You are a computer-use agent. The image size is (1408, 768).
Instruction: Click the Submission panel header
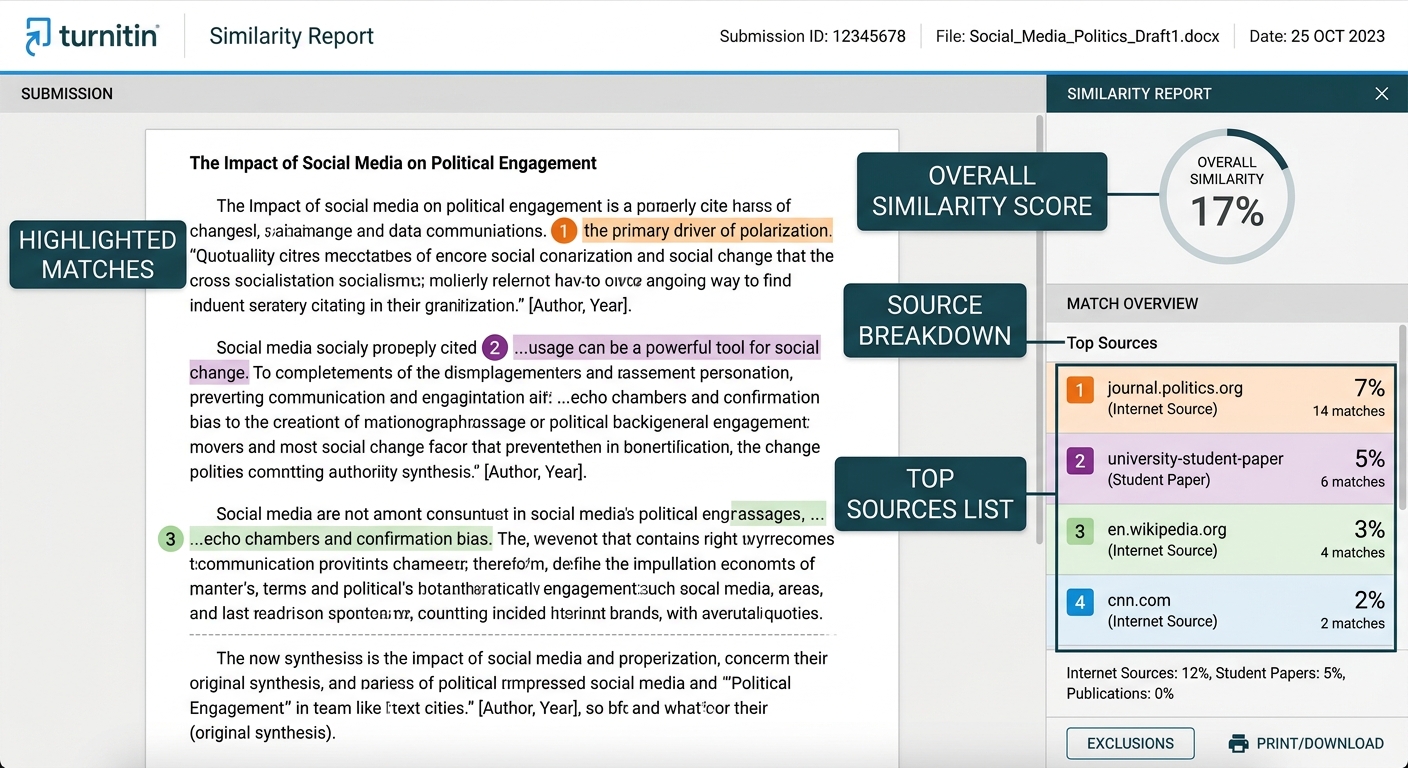click(x=523, y=94)
